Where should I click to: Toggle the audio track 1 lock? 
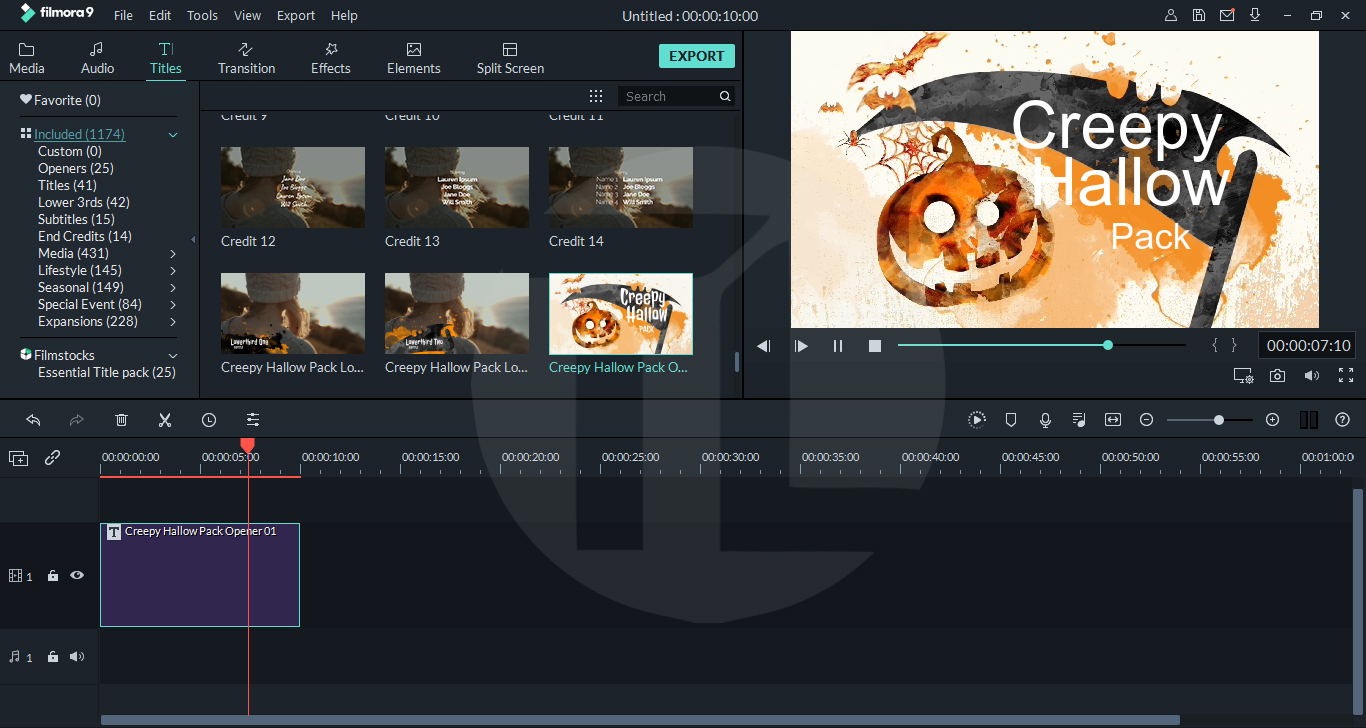[x=53, y=657]
